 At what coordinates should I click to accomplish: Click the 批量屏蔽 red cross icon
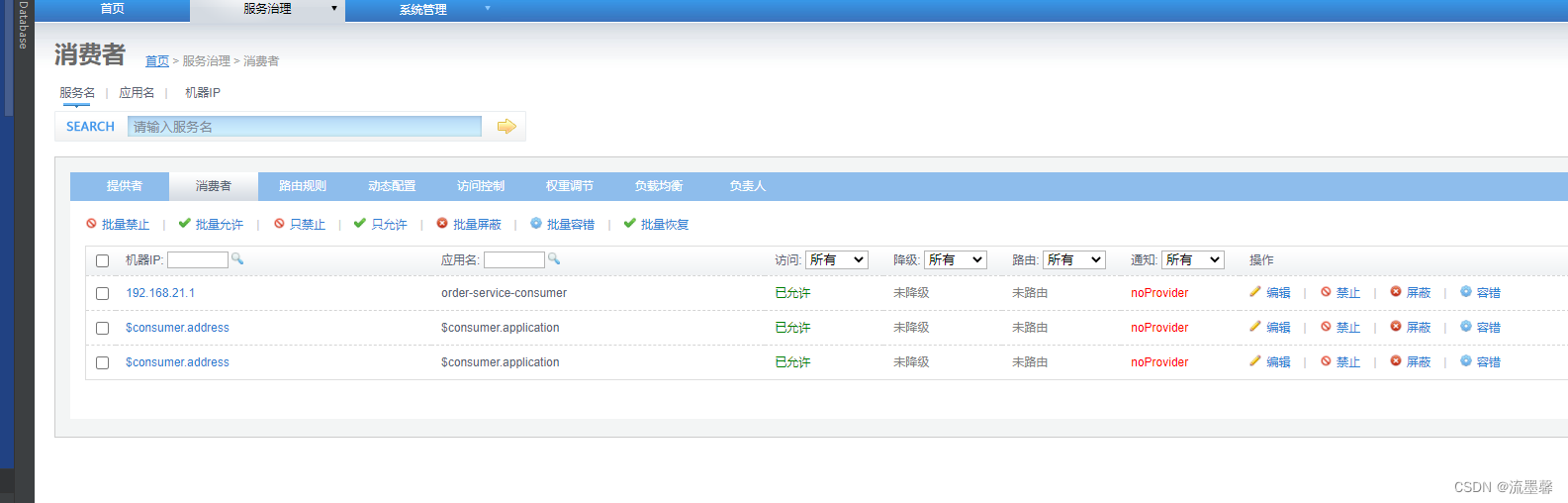pyautogui.click(x=442, y=224)
